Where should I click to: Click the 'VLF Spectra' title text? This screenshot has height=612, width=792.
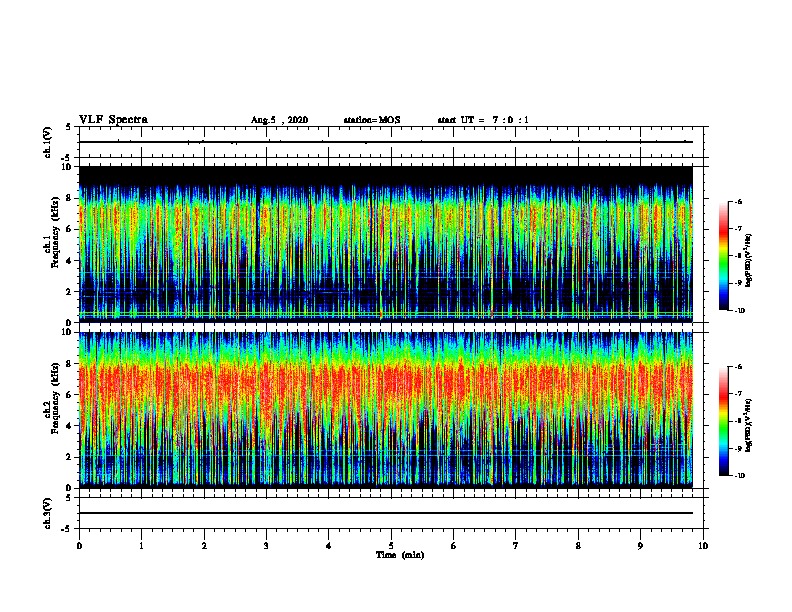click(113, 120)
